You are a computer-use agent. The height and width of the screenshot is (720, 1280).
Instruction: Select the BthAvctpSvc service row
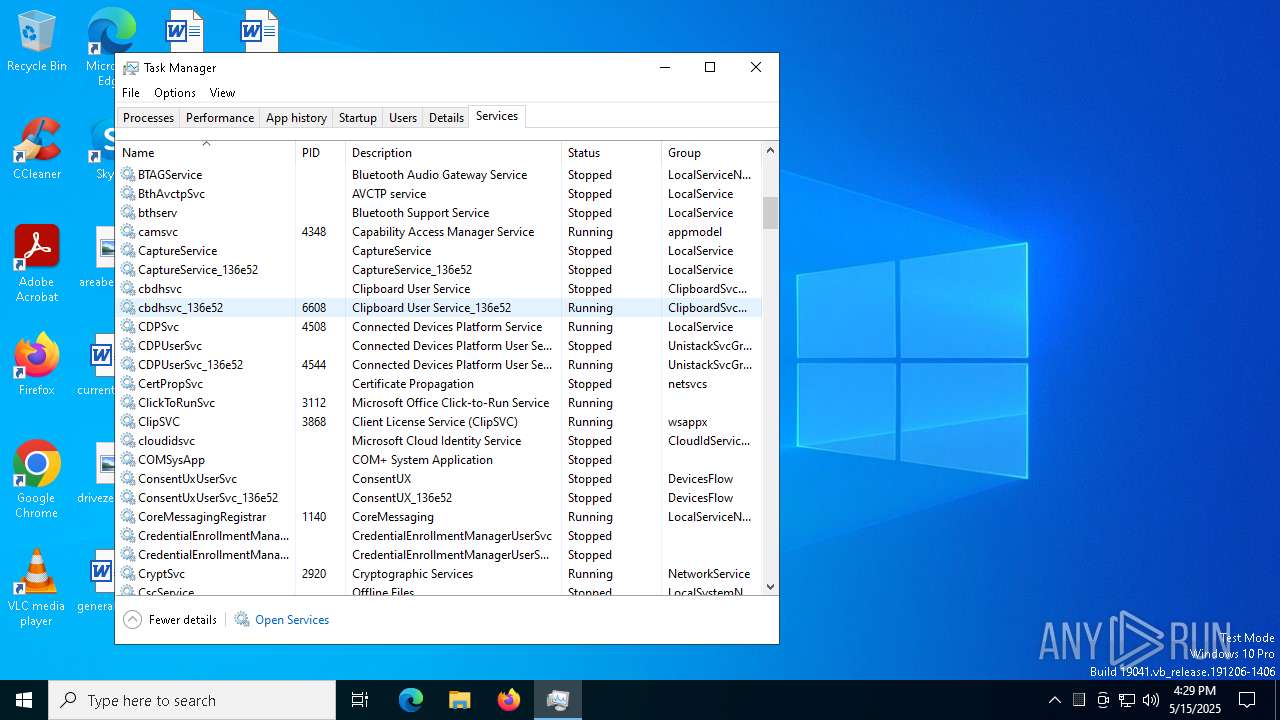(x=439, y=193)
